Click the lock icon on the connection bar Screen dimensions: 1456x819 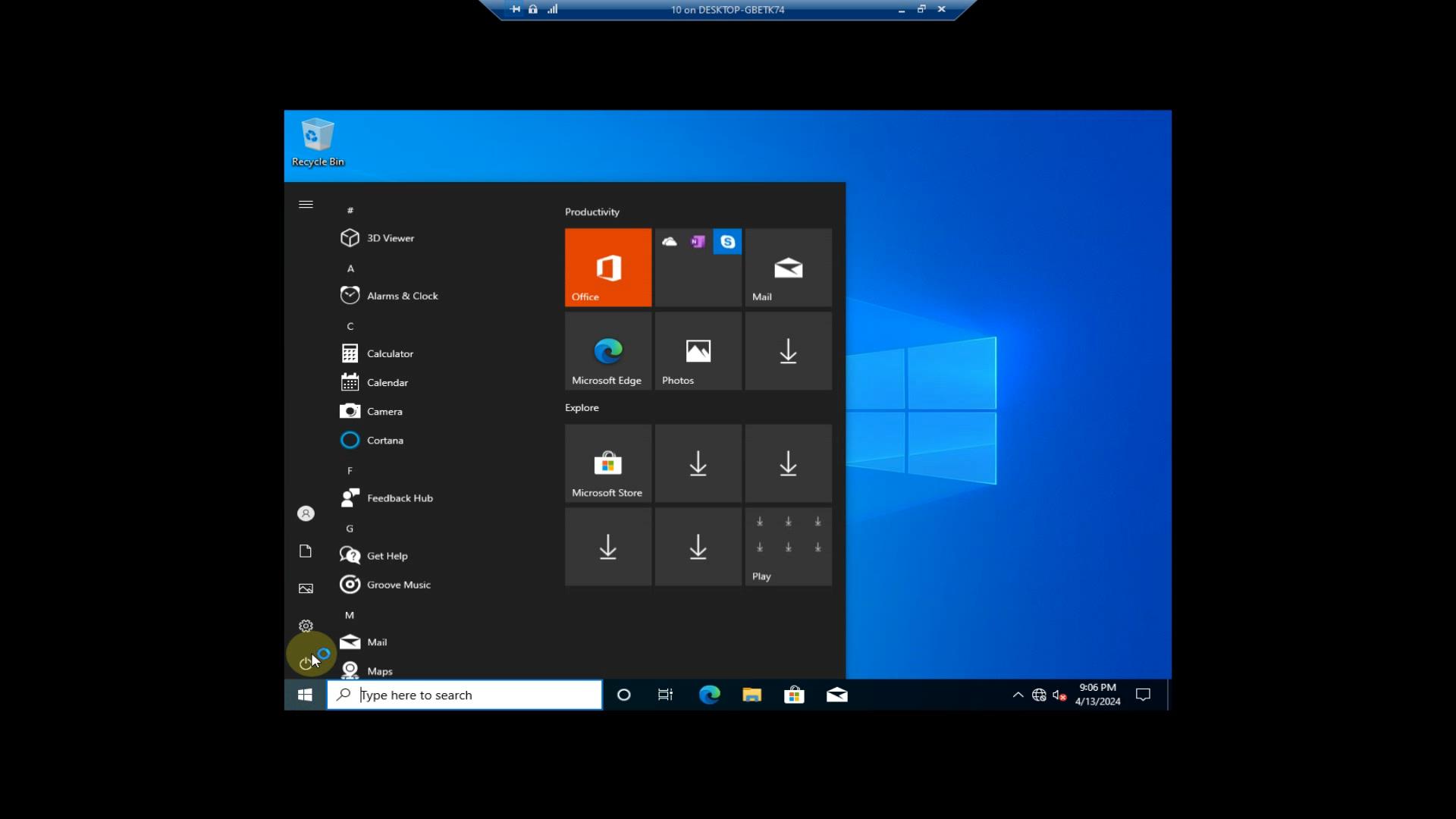coord(533,9)
